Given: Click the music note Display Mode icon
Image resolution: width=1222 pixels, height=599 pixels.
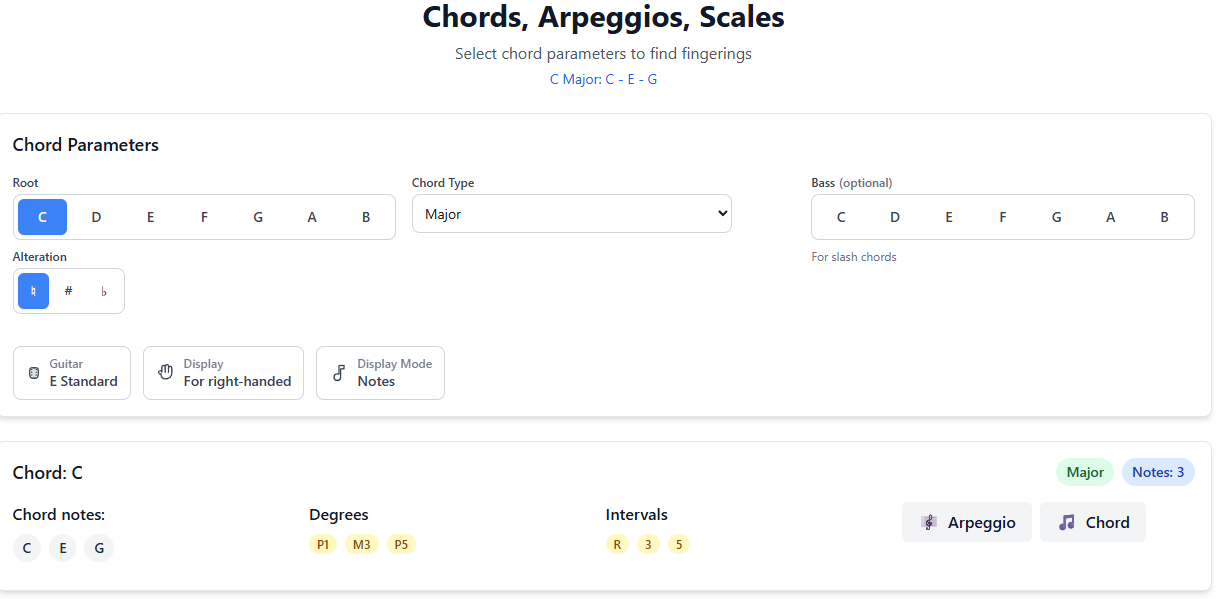Looking at the screenshot, I should pyautogui.click(x=339, y=373).
